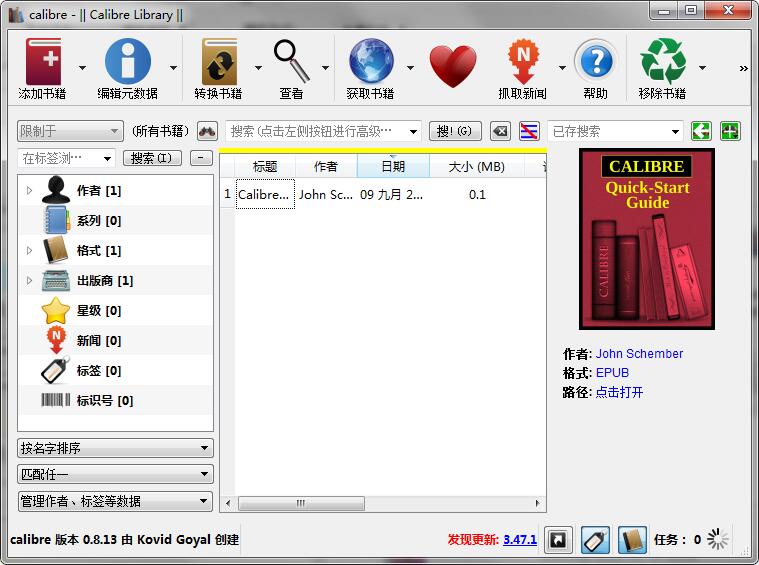Open Fetch news dropdown arrow
759x565 pixels.
pyautogui.click(x=562, y=68)
